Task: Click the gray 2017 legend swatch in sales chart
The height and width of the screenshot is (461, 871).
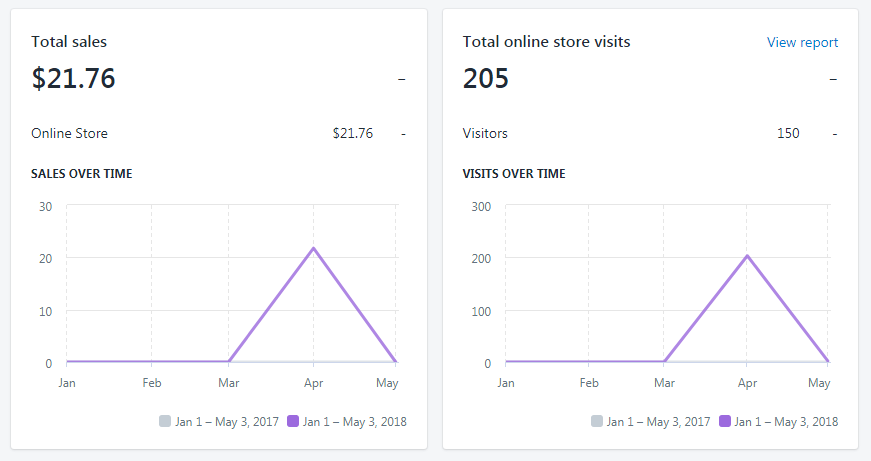Action: 165,421
